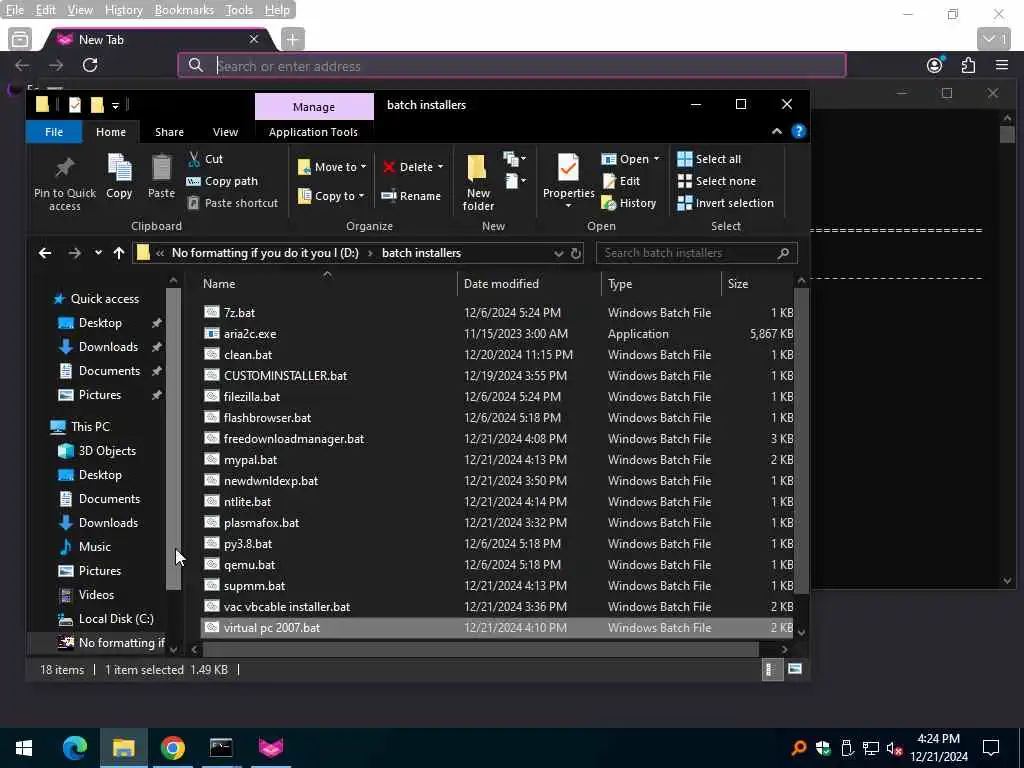Screen dimensions: 1024x768
Task: Expand the Properties dropdown arrow
Action: coord(568,206)
